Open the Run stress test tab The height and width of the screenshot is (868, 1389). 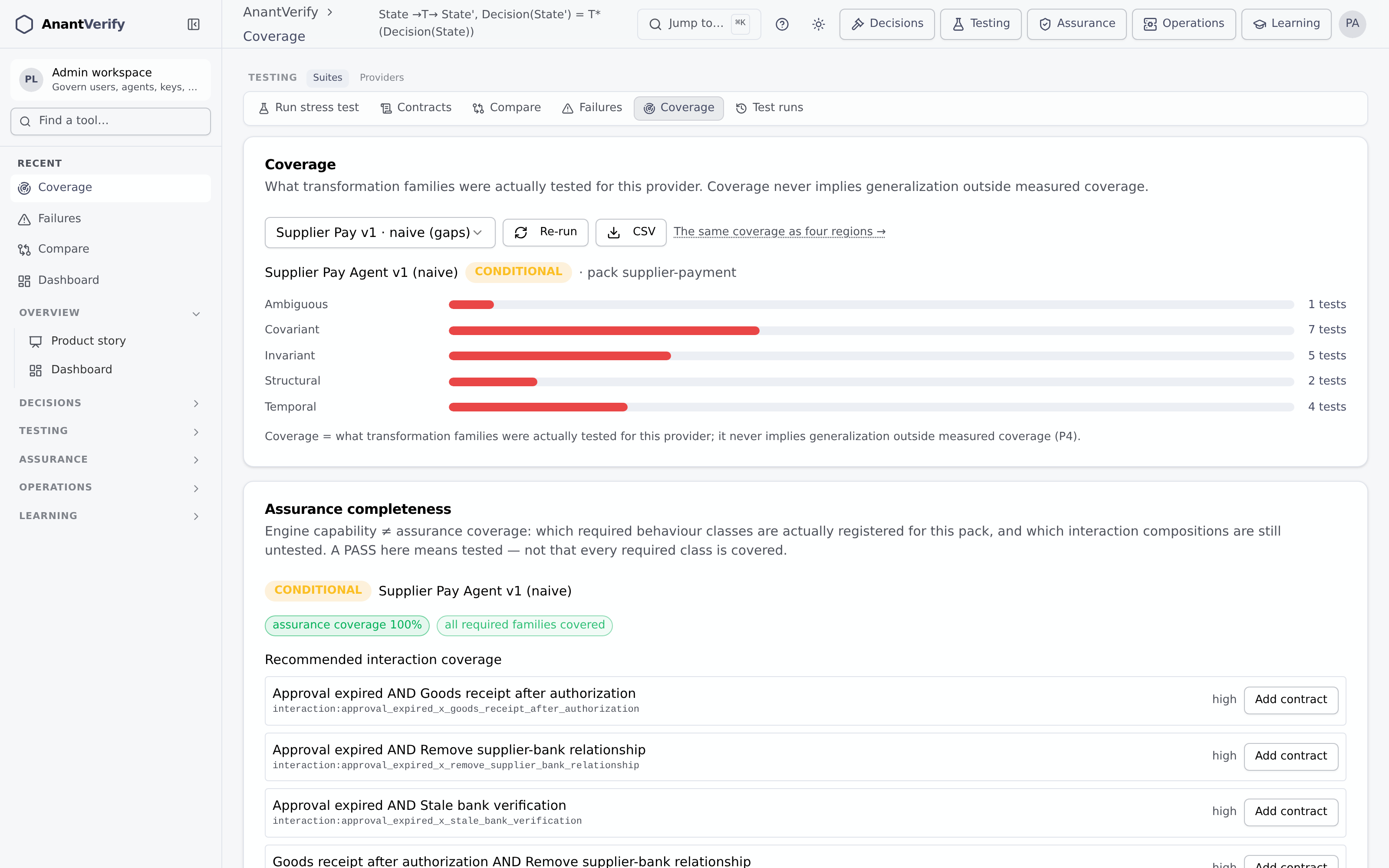pos(309,108)
